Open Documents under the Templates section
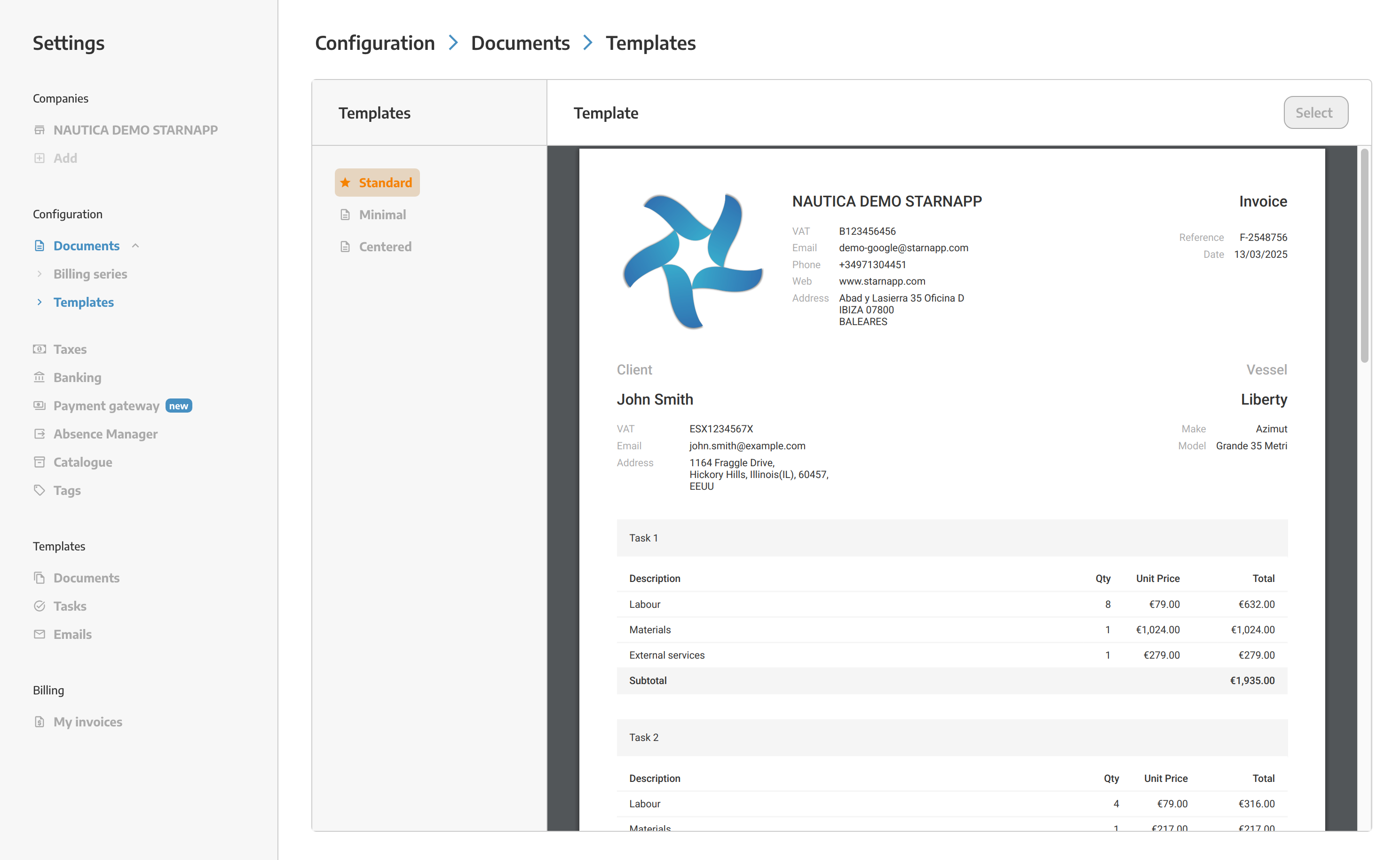Image resolution: width=1400 pixels, height=860 pixels. click(x=87, y=578)
